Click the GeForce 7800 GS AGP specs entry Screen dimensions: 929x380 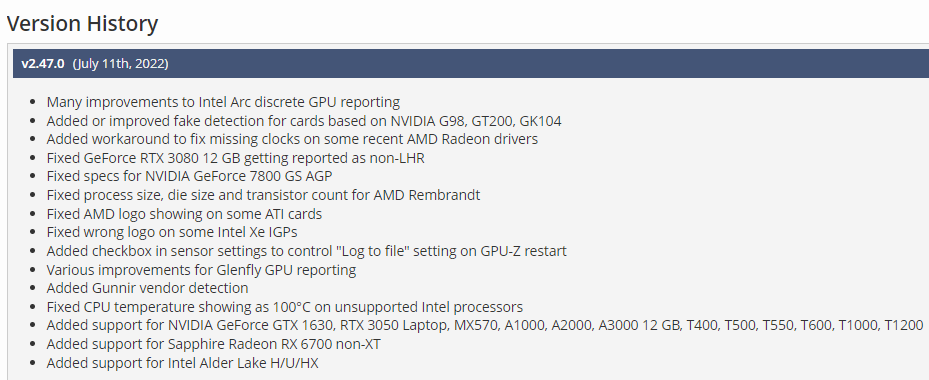(x=189, y=176)
